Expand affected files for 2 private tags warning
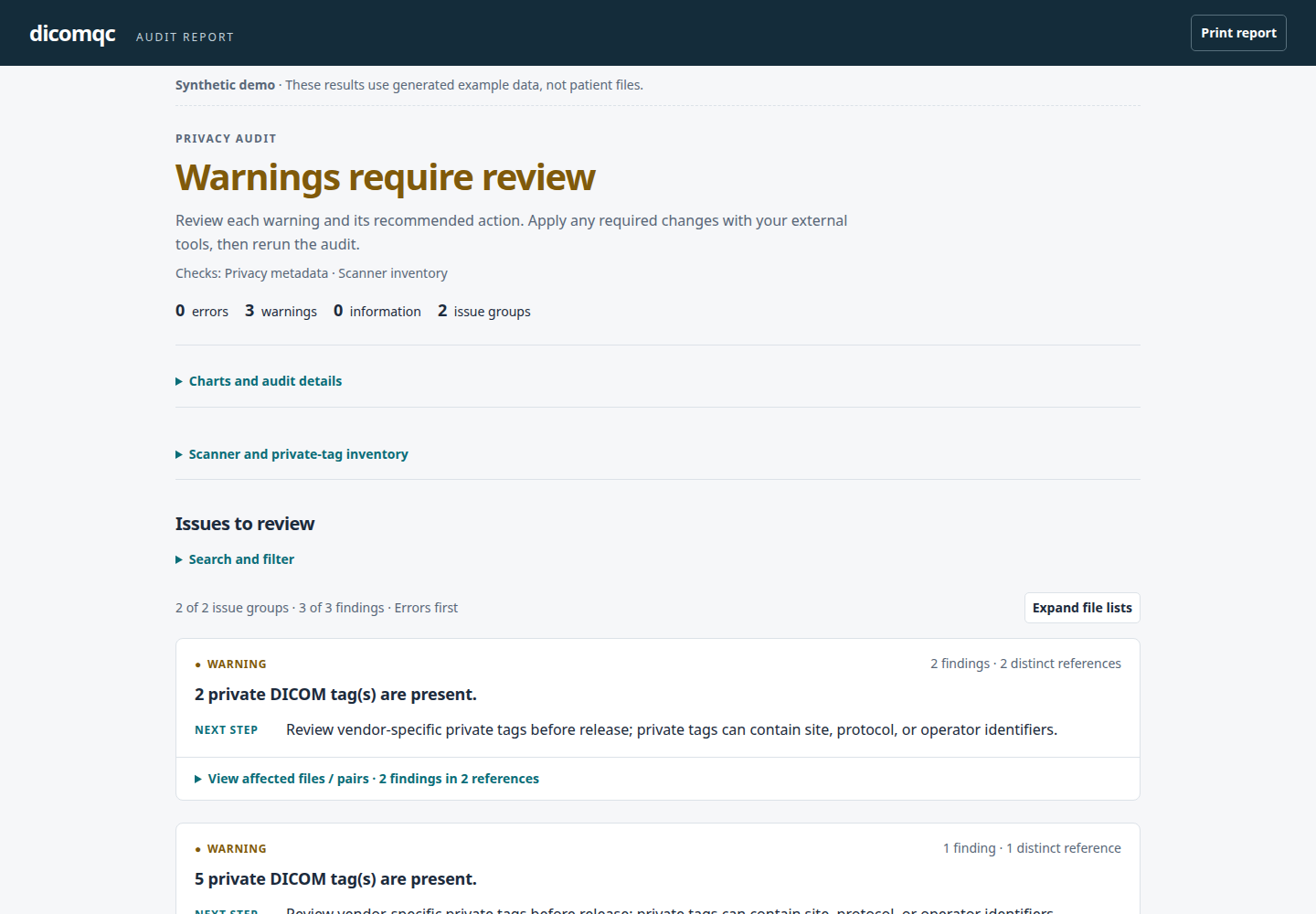Image resolution: width=1316 pixels, height=914 pixels. point(366,779)
